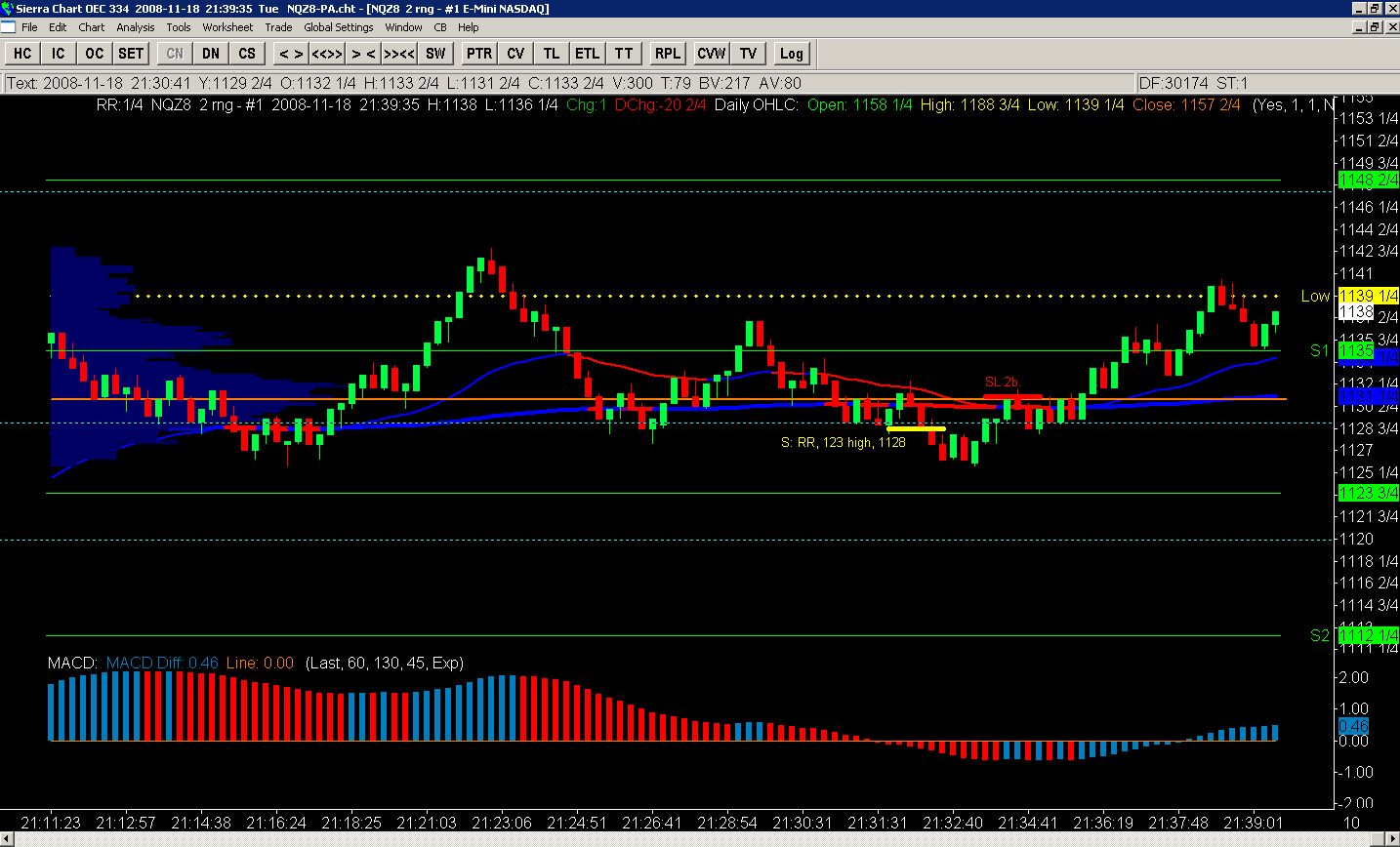Click the Sierra Chart application icon
The image size is (1400, 847).
[8, 9]
